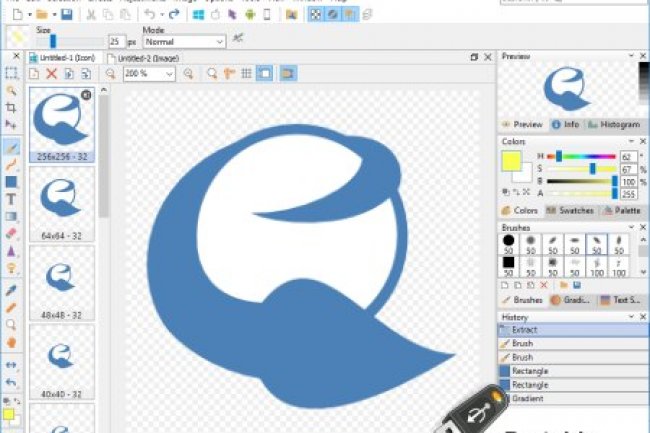The width and height of the screenshot is (650, 433).
Task: Toggle the airbrush icon next to Mode
Action: coord(238,38)
